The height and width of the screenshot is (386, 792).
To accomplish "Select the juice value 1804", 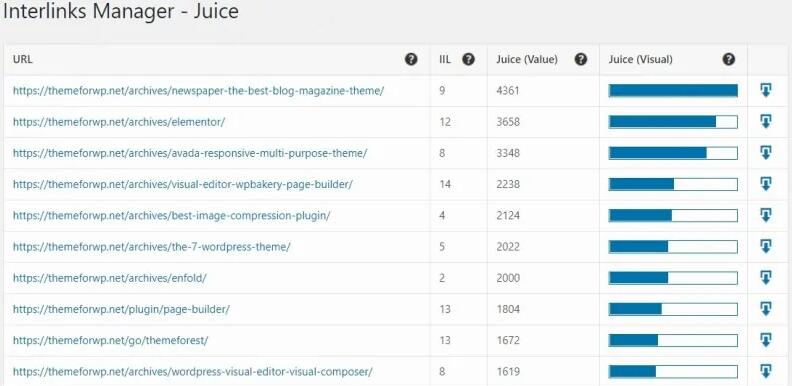I will point(508,309).
